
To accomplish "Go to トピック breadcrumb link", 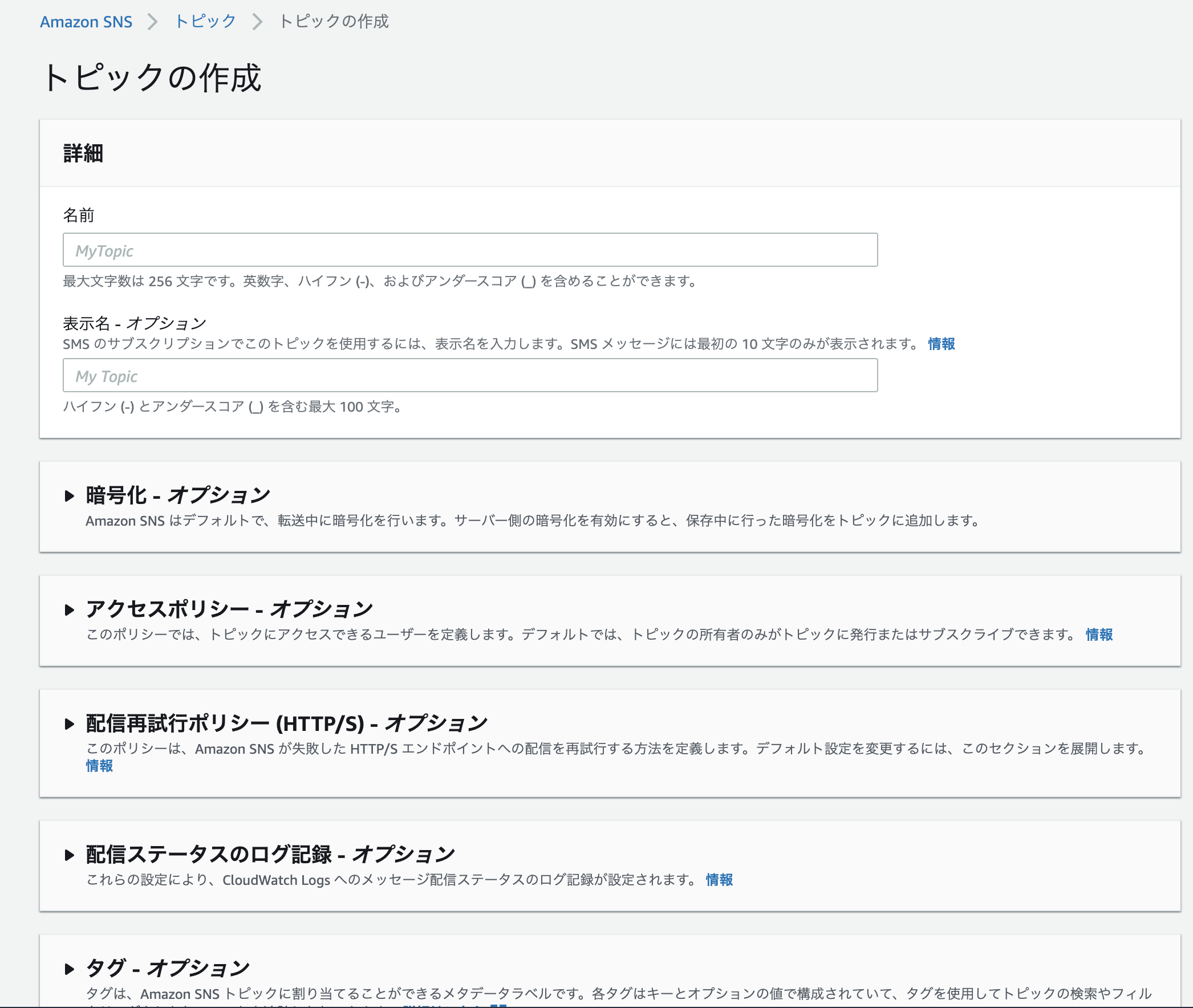I will coord(205,22).
